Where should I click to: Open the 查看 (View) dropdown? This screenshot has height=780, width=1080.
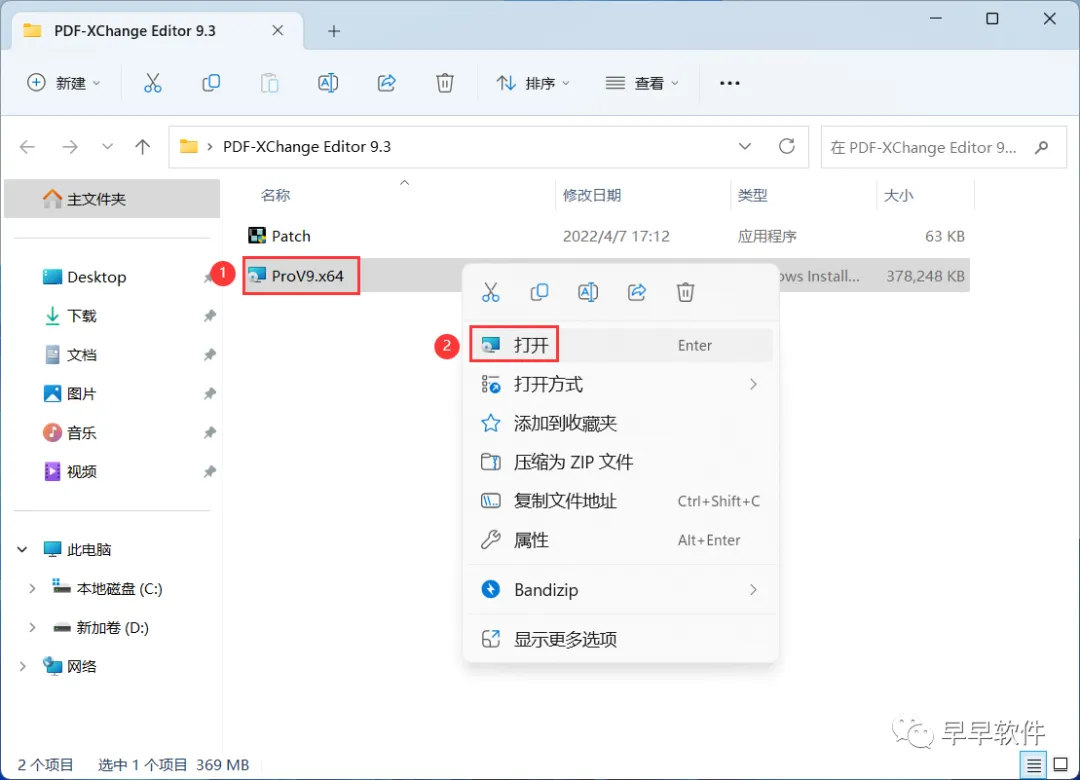point(642,83)
